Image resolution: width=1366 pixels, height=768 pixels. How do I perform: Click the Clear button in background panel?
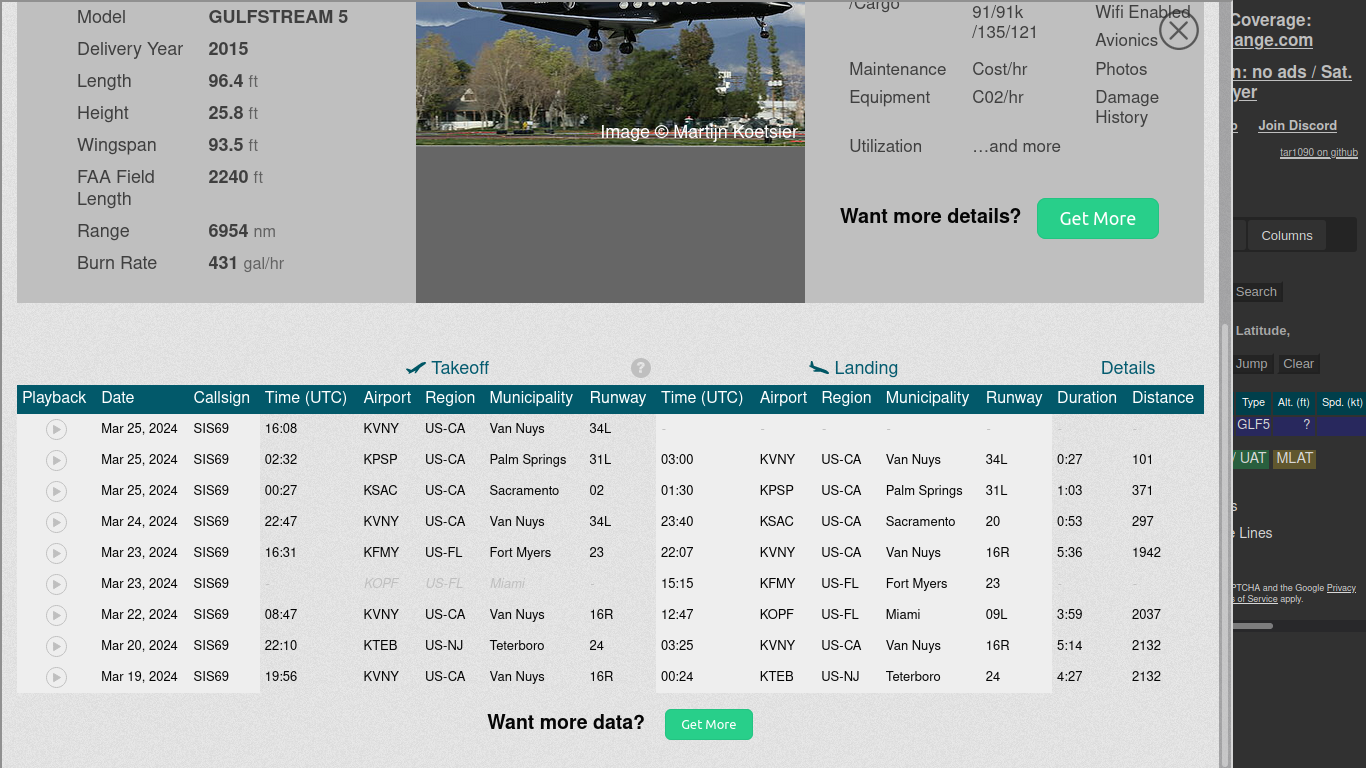(x=1299, y=364)
